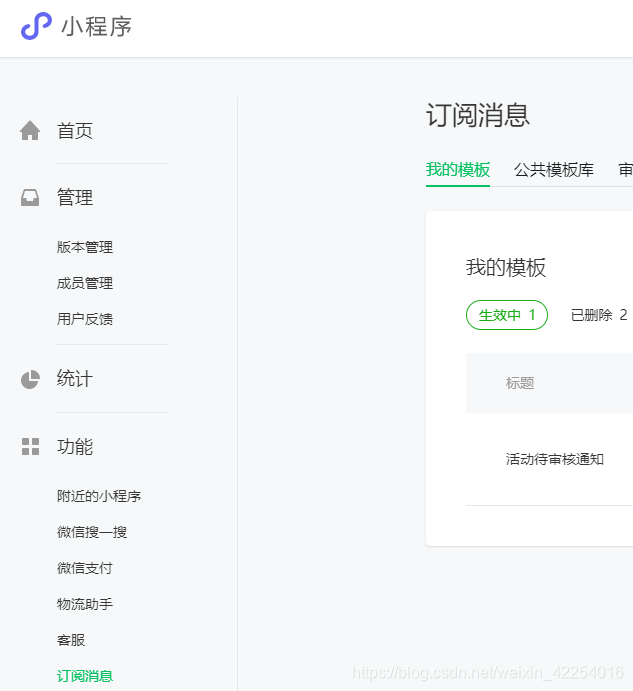
Task: Click the 活动待审核通知 template row
Action: point(555,459)
